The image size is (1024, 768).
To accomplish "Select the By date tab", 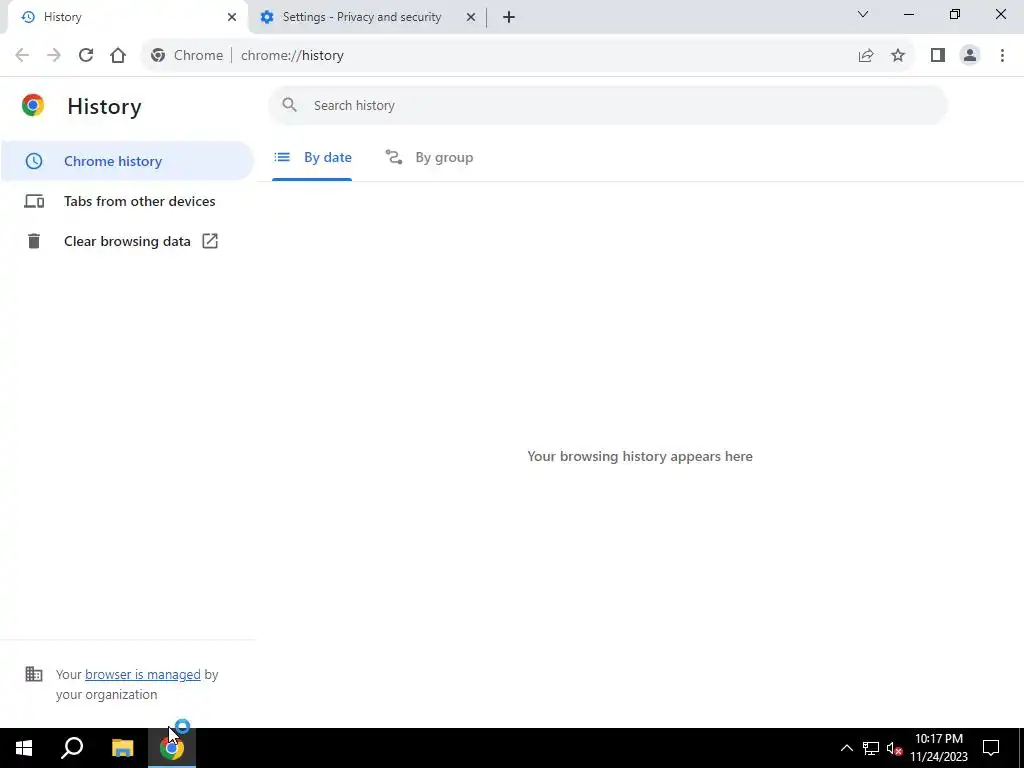I will pos(312,157).
